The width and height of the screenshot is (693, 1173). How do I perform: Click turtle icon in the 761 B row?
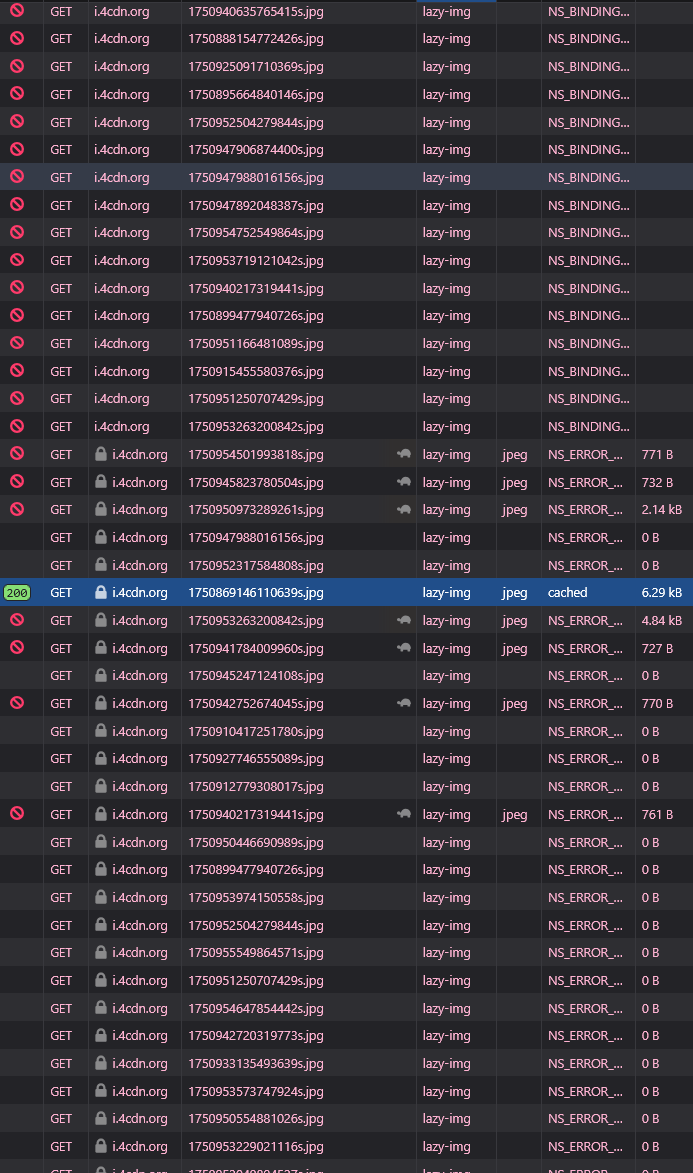(x=404, y=814)
